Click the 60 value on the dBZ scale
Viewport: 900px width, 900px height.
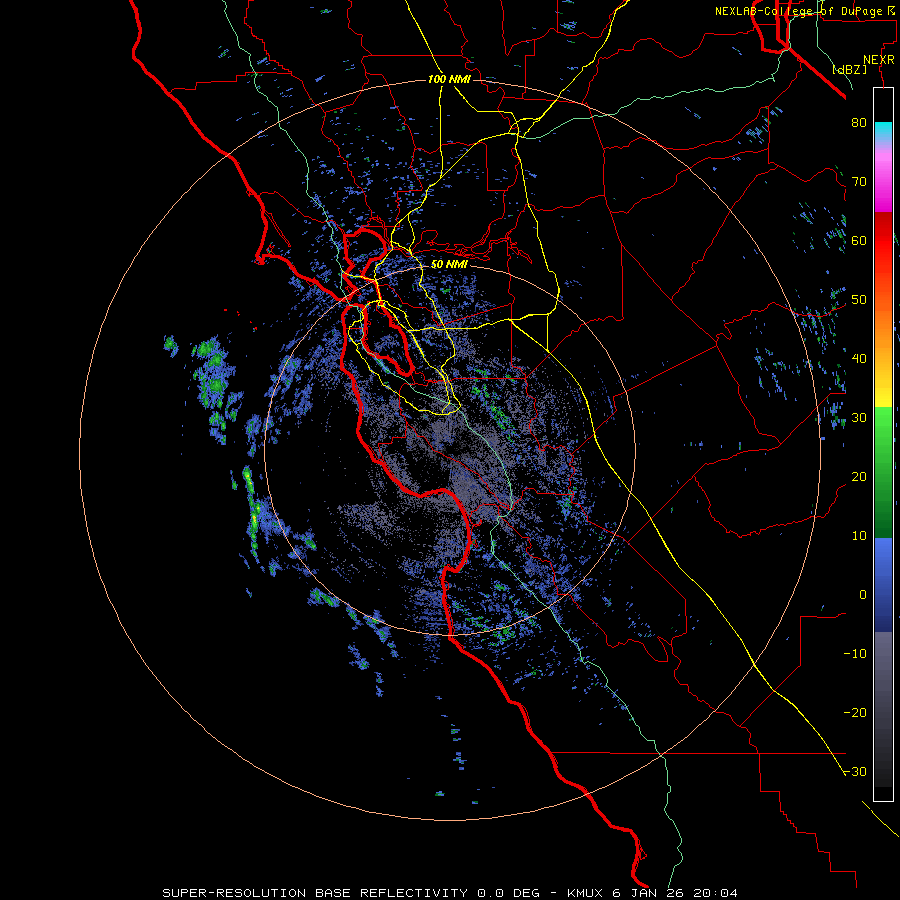click(x=859, y=240)
